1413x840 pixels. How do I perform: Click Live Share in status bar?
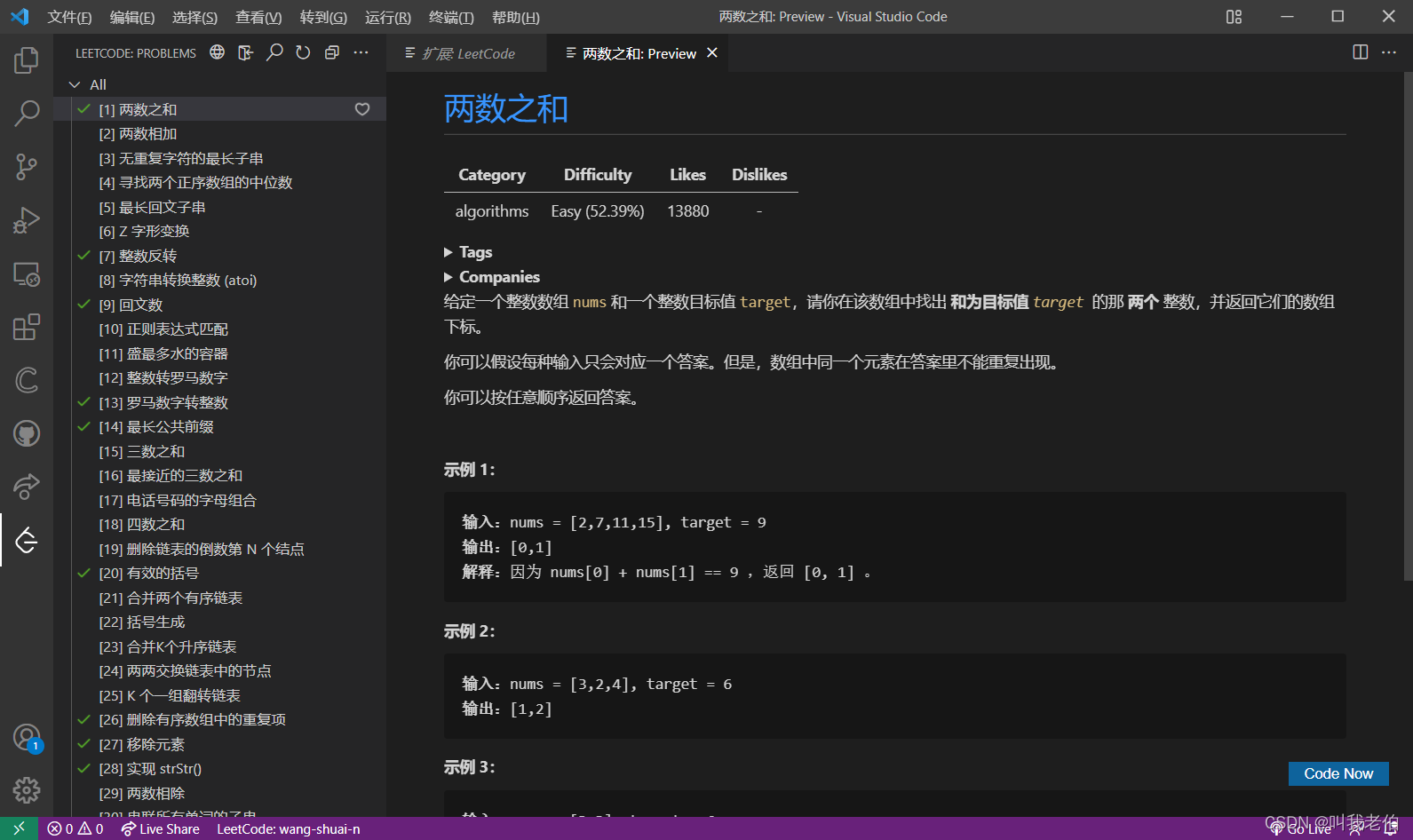(161, 828)
